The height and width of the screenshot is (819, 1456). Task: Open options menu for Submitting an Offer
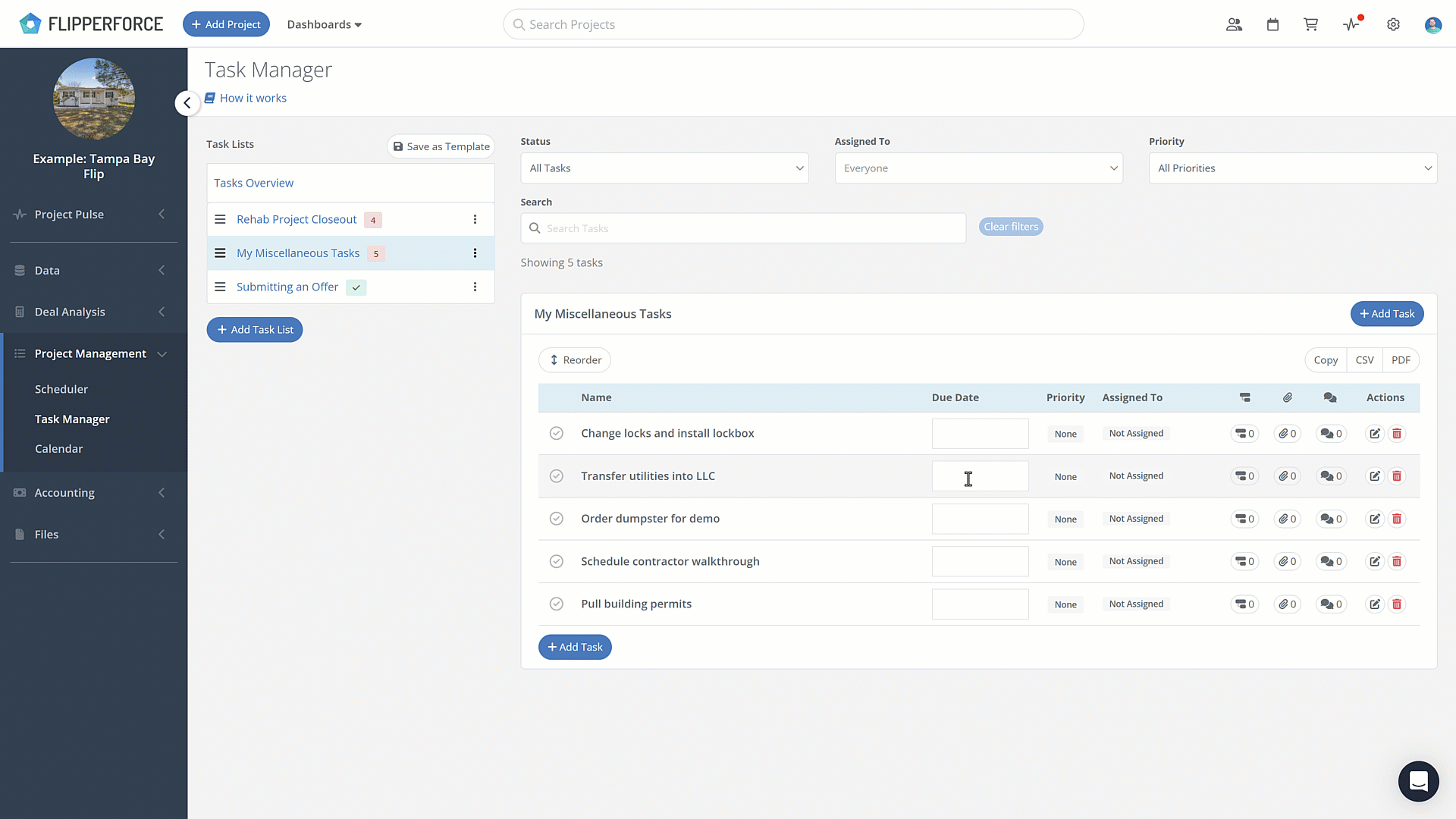click(475, 287)
